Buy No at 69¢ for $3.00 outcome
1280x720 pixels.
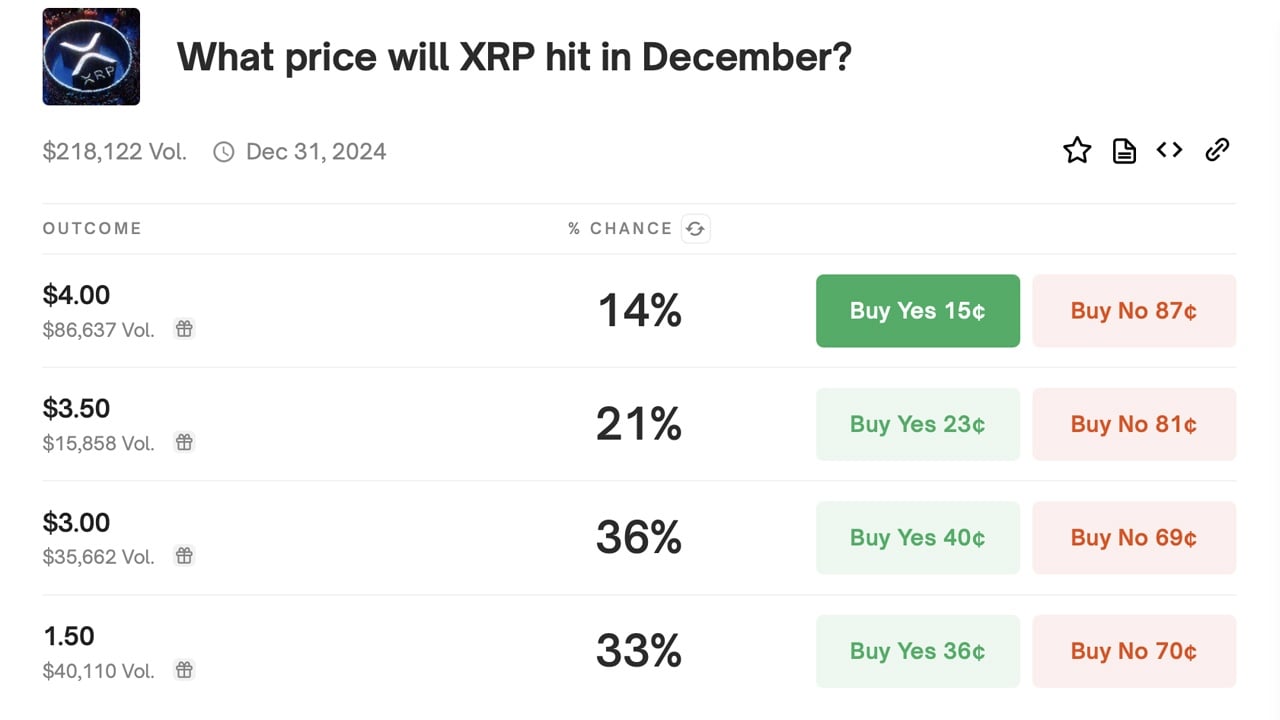pyautogui.click(x=1133, y=538)
